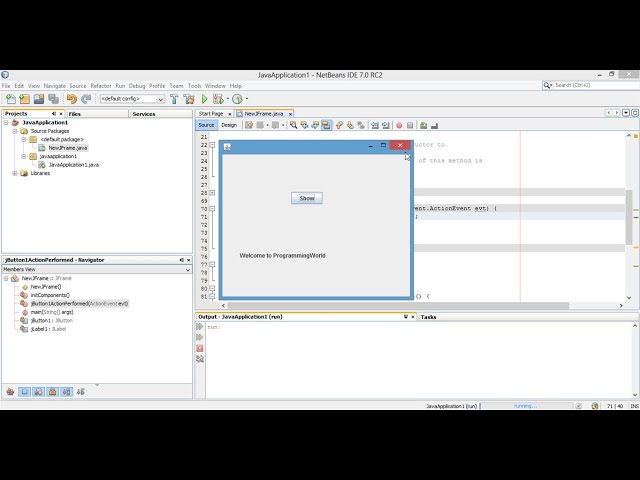Screen dimensions: 640x480
Task: Stop the running application with red stop icon
Action: (x=200, y=348)
